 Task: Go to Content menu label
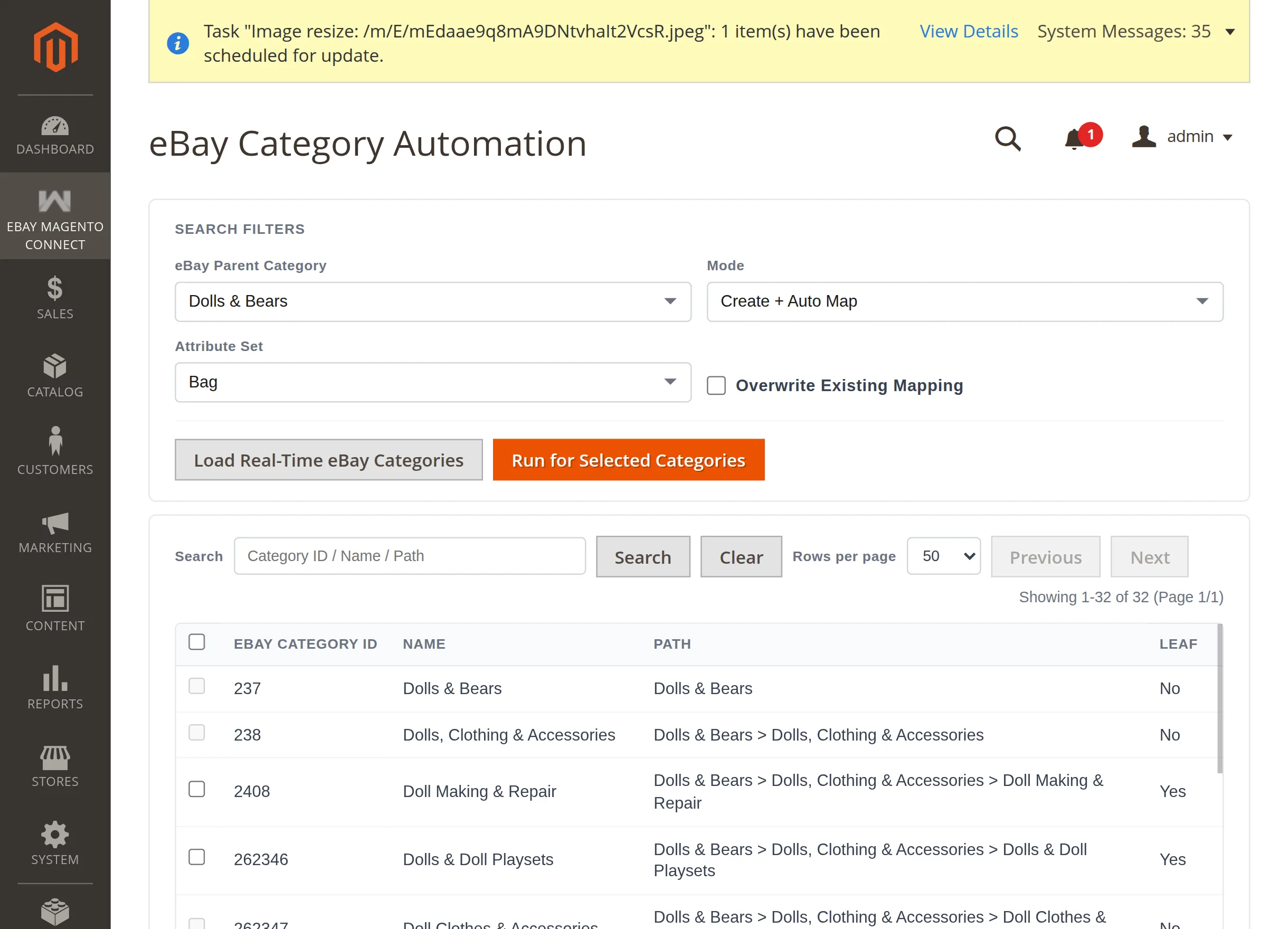(x=55, y=626)
